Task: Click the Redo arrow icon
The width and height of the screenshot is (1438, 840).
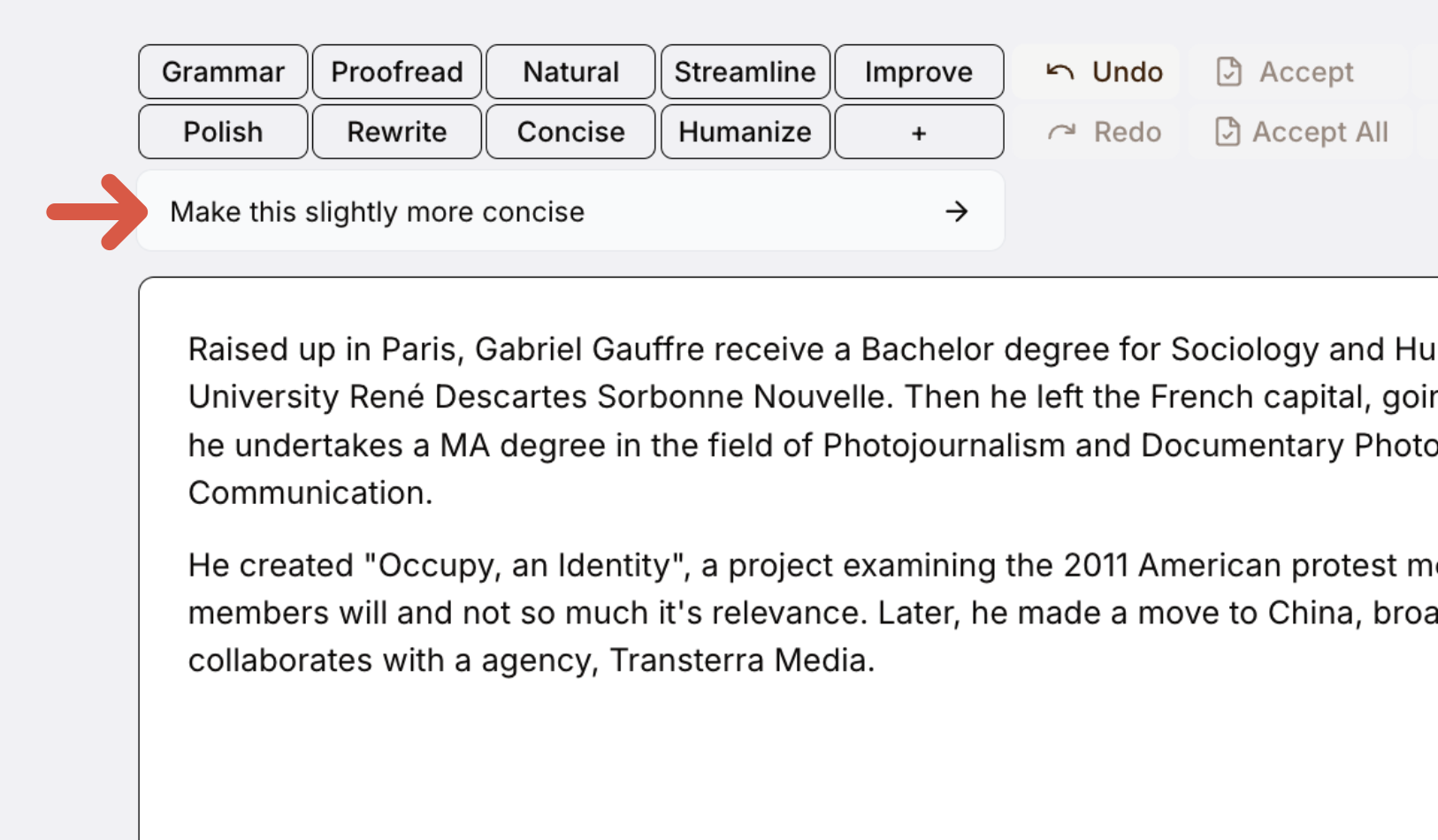Action: tap(1061, 132)
